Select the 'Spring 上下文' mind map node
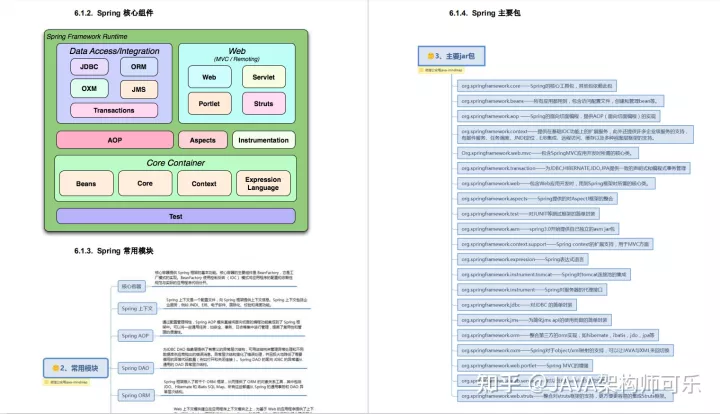 tap(137, 308)
